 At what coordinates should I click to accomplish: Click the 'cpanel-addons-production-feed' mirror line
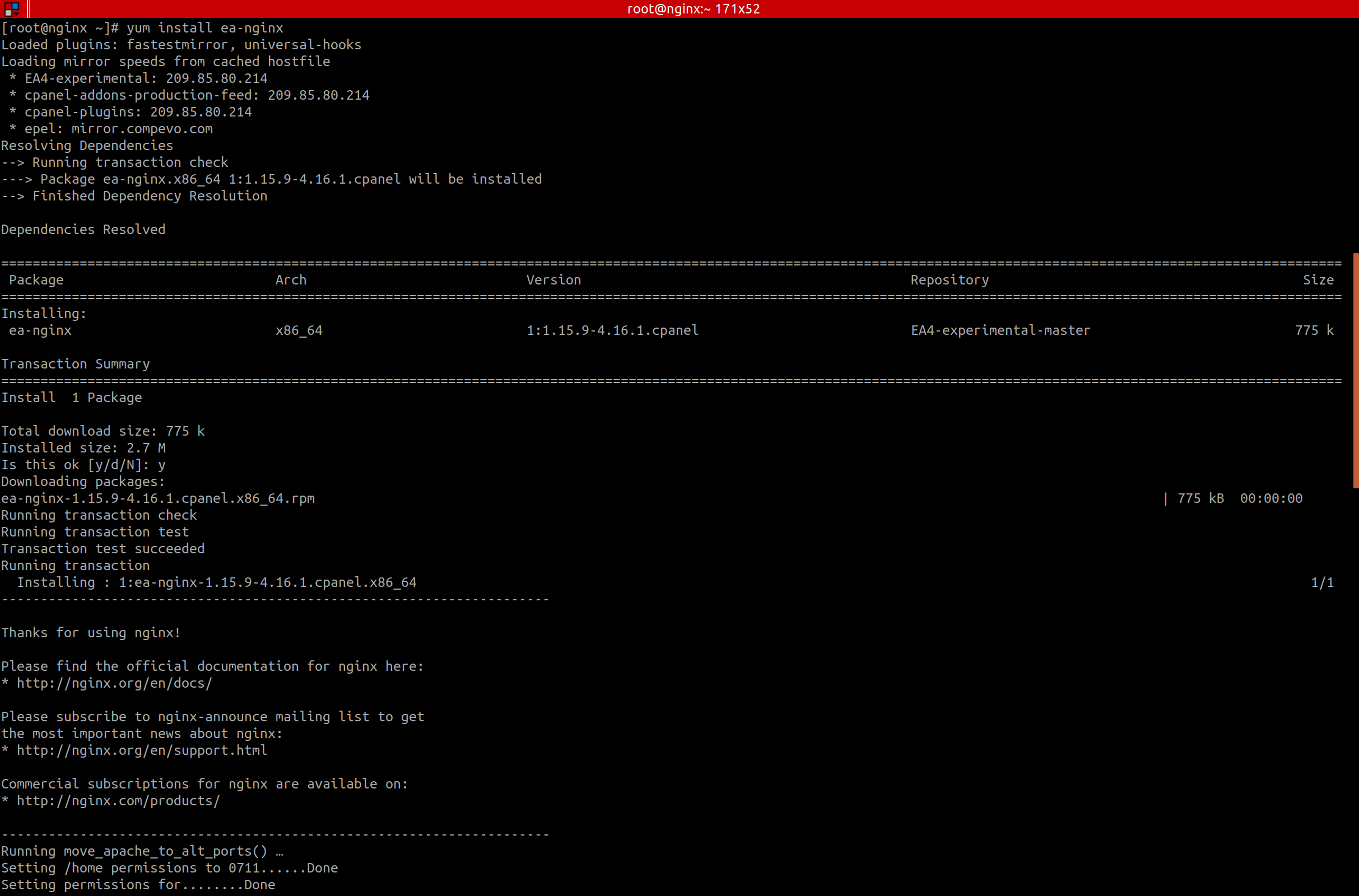pyautogui.click(x=189, y=95)
